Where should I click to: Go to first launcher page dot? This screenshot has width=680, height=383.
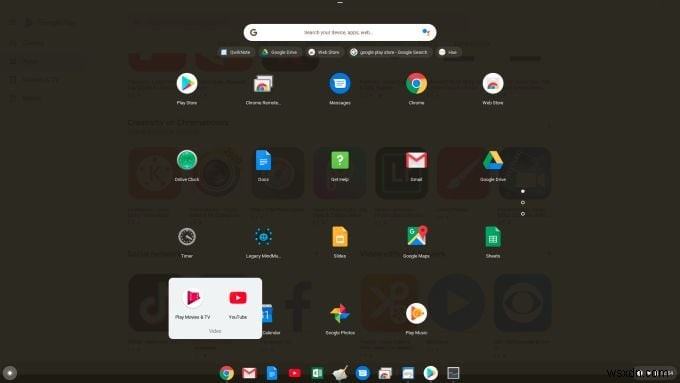(523, 191)
